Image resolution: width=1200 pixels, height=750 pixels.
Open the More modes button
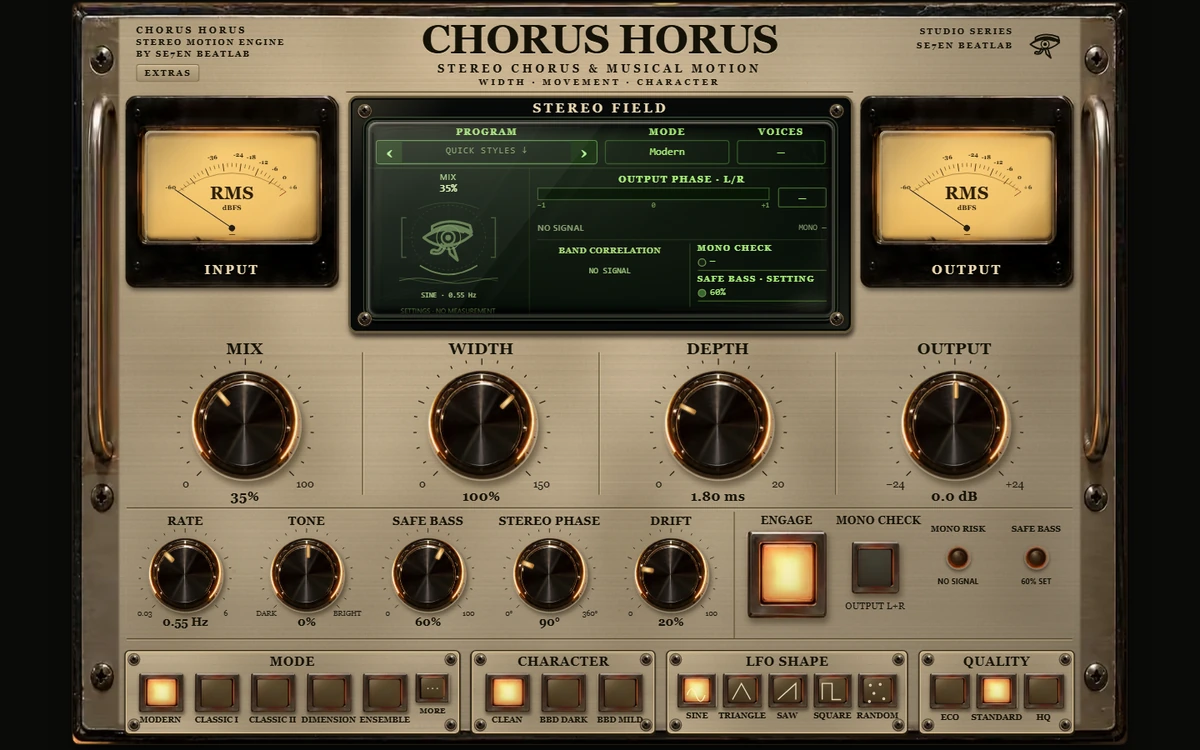[x=432, y=689]
